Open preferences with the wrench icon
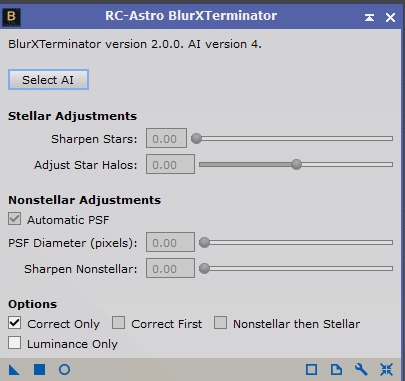Screen dimensions: 405x381 tap(361, 370)
